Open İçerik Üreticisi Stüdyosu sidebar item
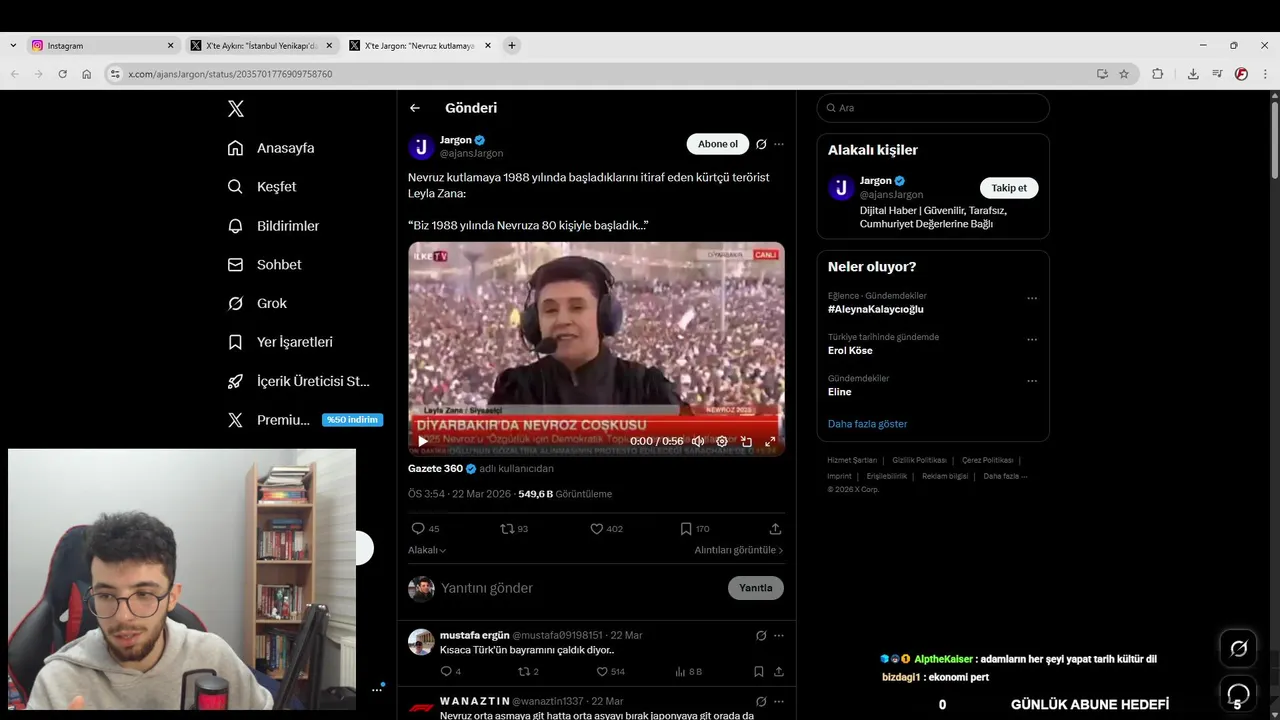Screen dimensions: 1280x720 pos(298,381)
